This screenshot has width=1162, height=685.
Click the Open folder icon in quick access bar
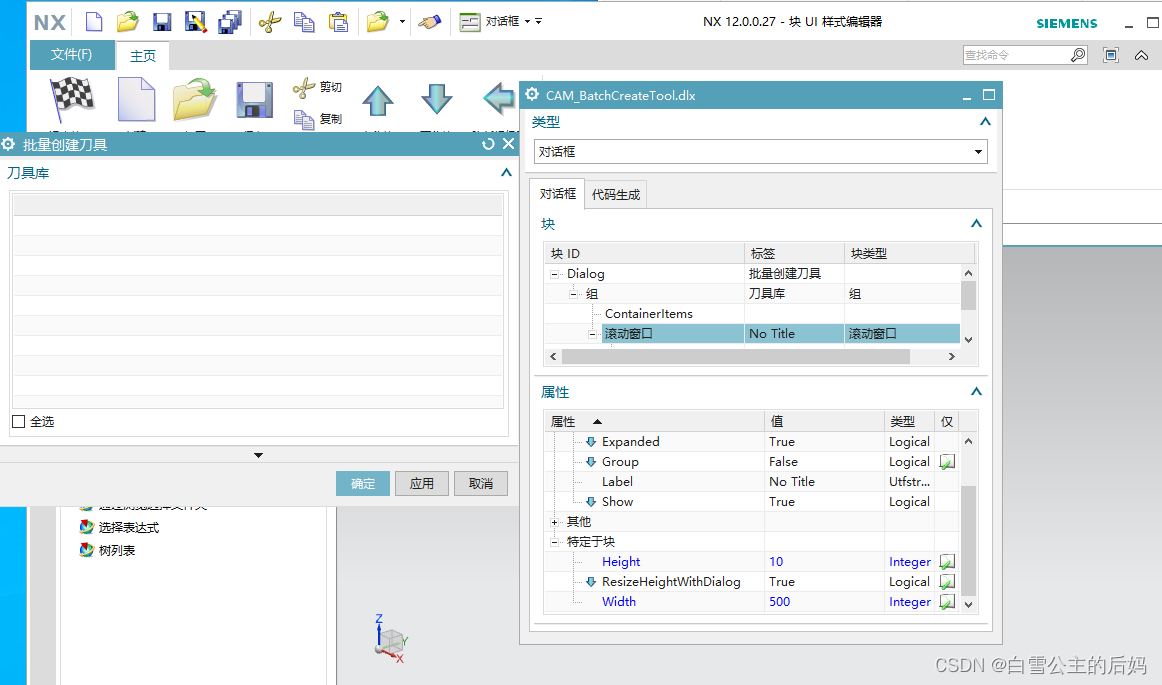(127, 21)
